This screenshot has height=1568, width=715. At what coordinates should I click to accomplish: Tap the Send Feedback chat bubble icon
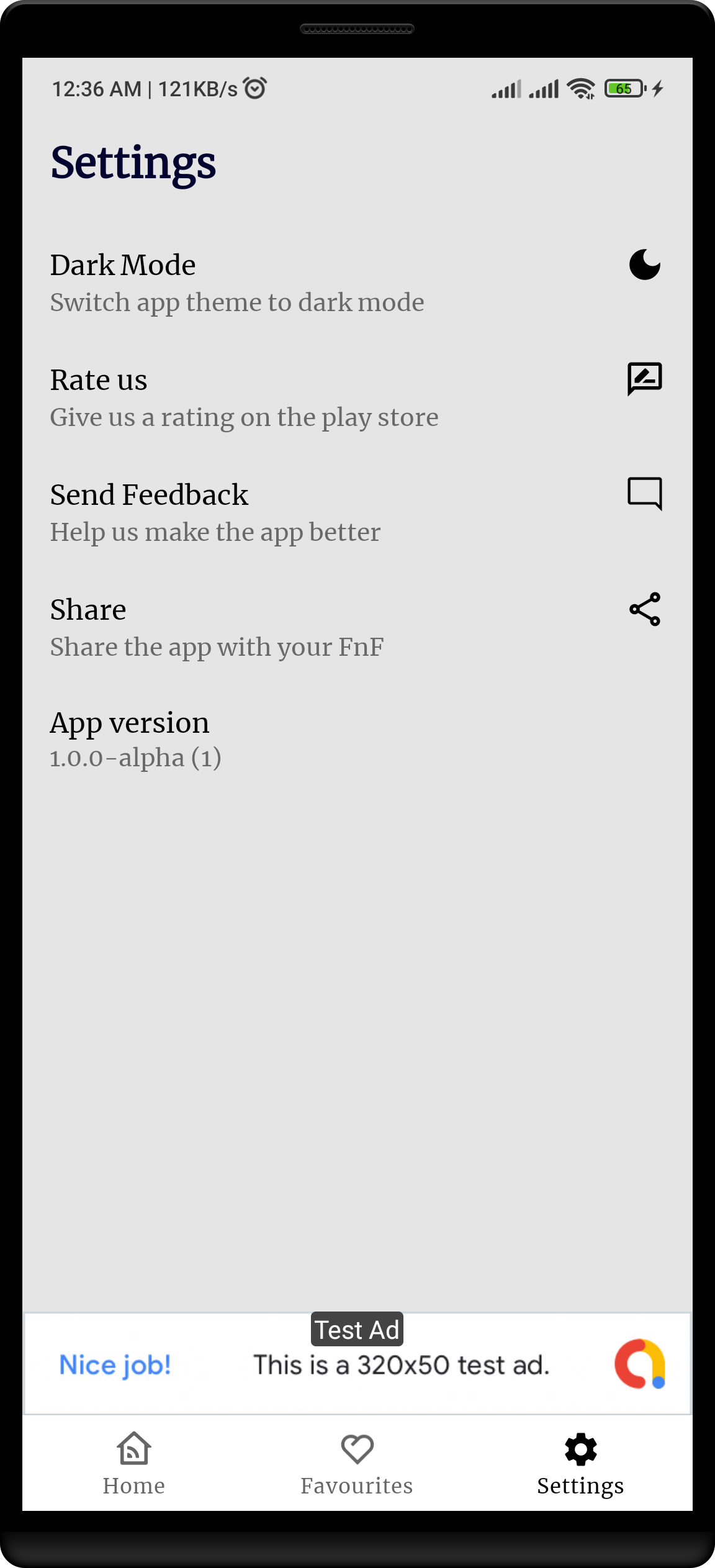click(645, 494)
